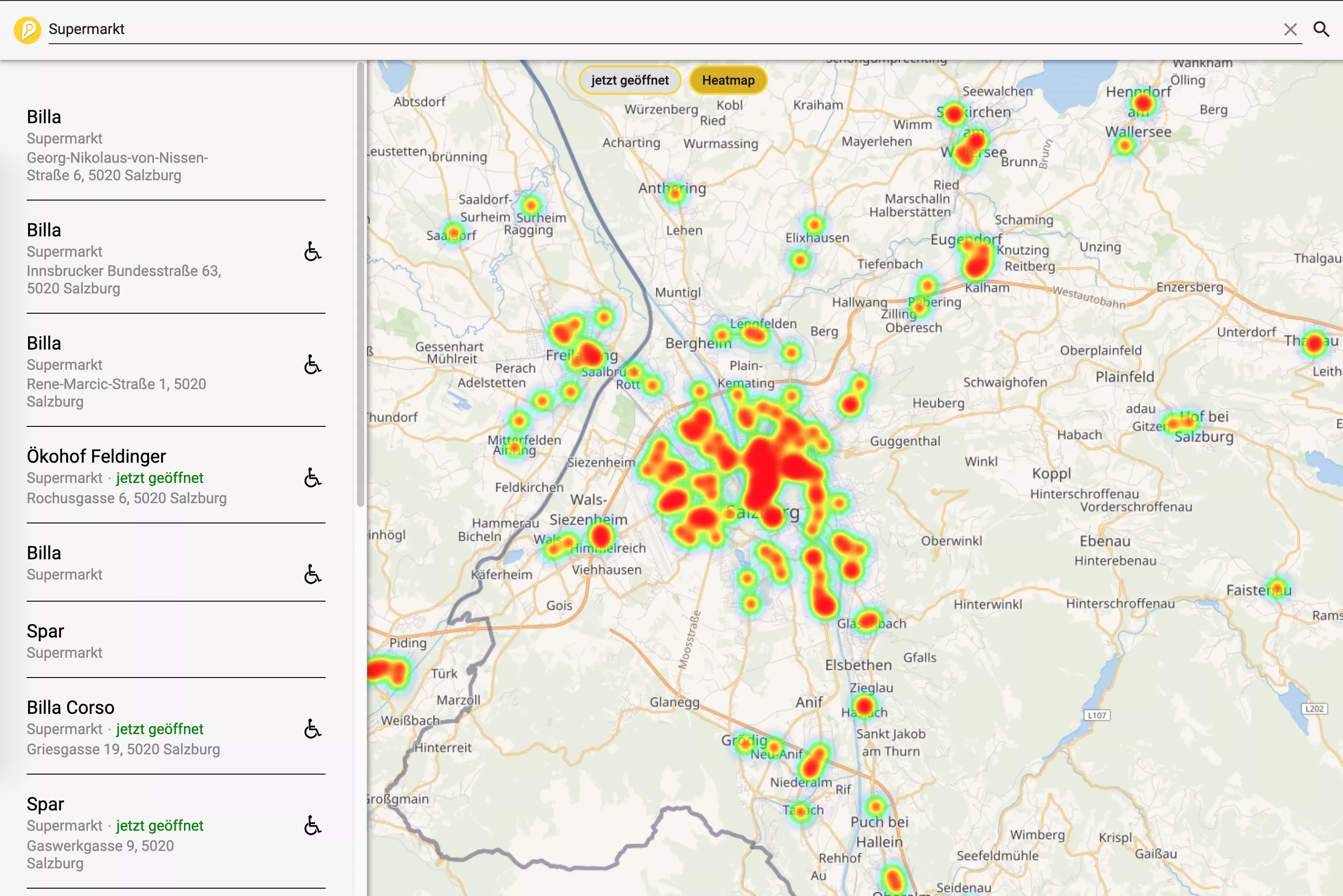Click the magnifying glass search icon
Viewport: 1343px width, 896px height.
tap(1321, 29)
